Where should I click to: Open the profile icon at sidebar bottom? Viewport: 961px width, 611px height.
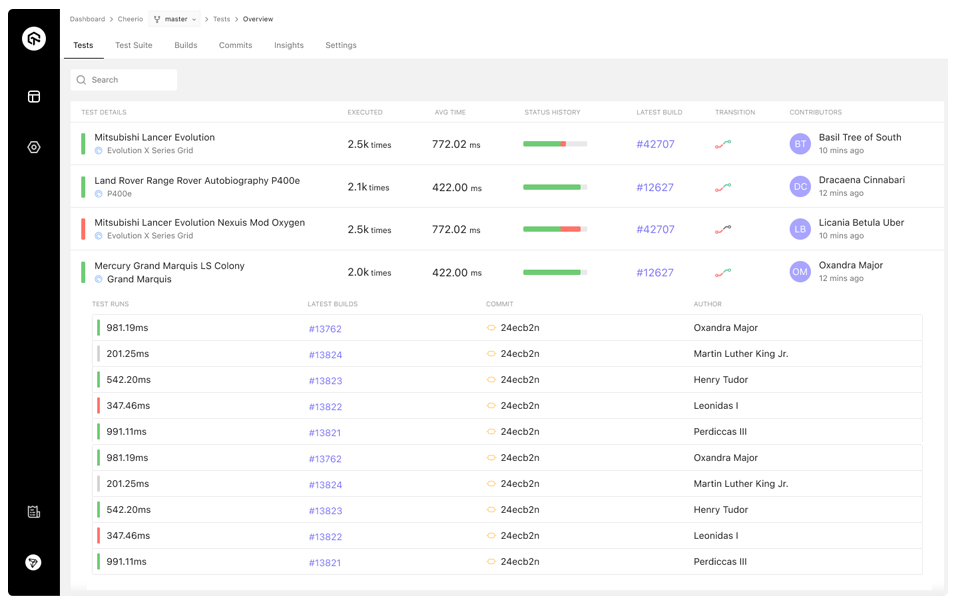click(33, 562)
